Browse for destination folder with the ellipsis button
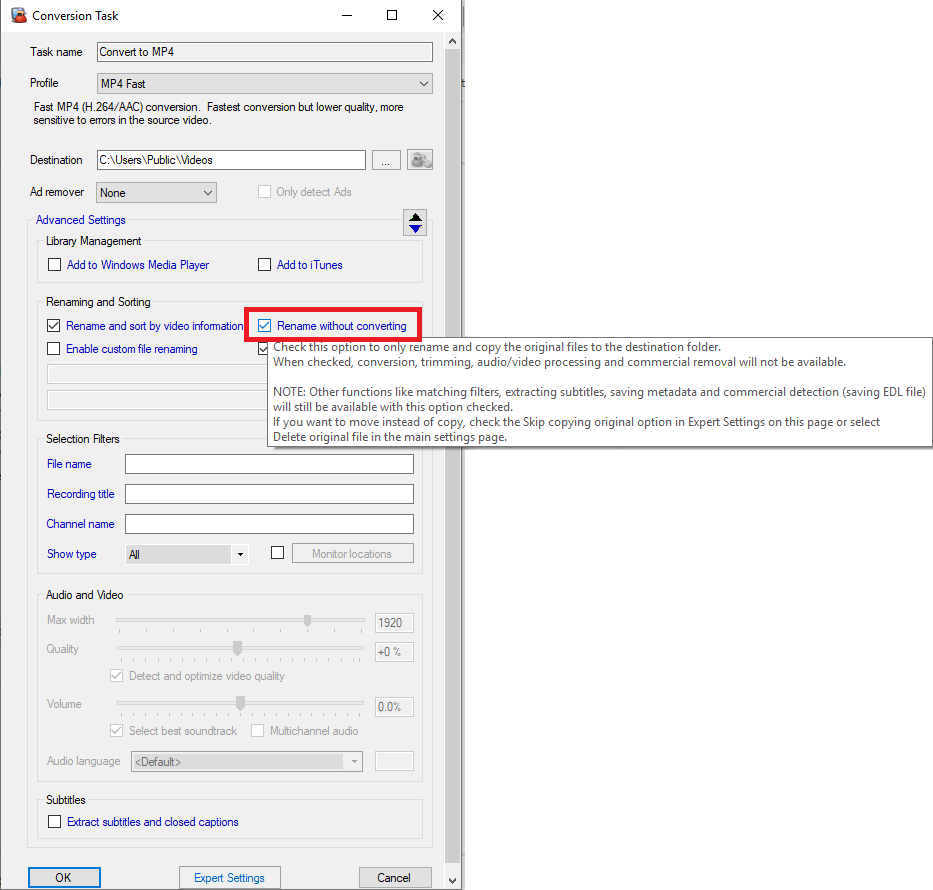The image size is (933, 890). click(x=386, y=160)
